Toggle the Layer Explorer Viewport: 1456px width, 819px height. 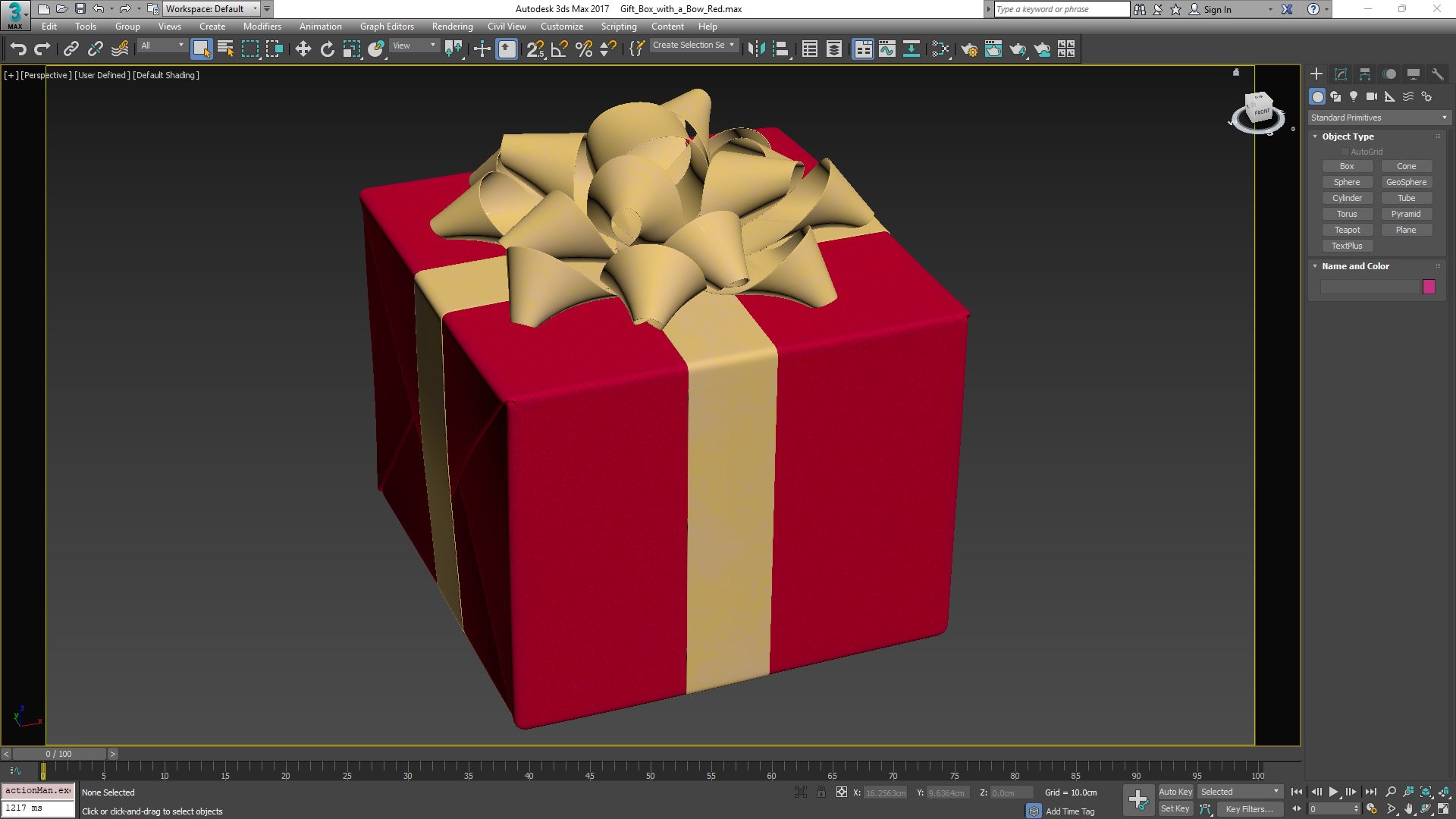834,49
